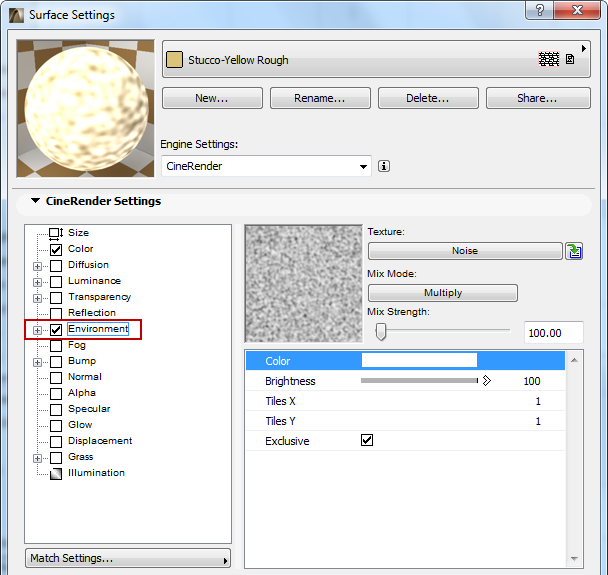Screen dimensions: 608x575
Task: Click the noise texture preview thumbnail
Action: pos(304,284)
